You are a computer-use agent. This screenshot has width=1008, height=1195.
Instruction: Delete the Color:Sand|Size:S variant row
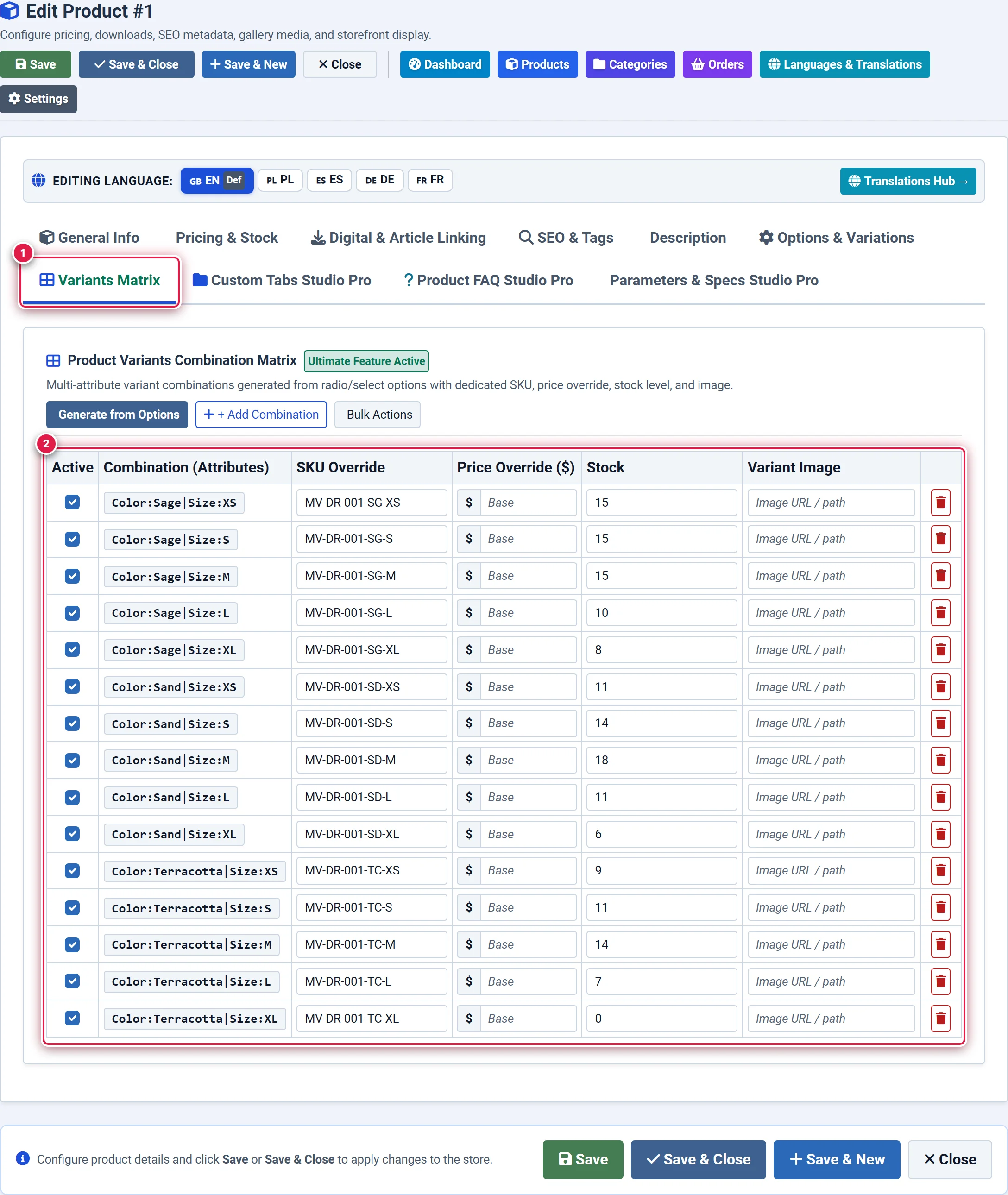click(x=940, y=723)
